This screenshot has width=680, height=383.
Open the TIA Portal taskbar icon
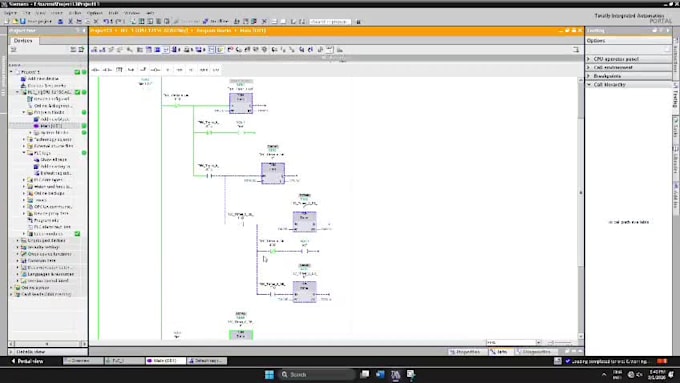396,374
